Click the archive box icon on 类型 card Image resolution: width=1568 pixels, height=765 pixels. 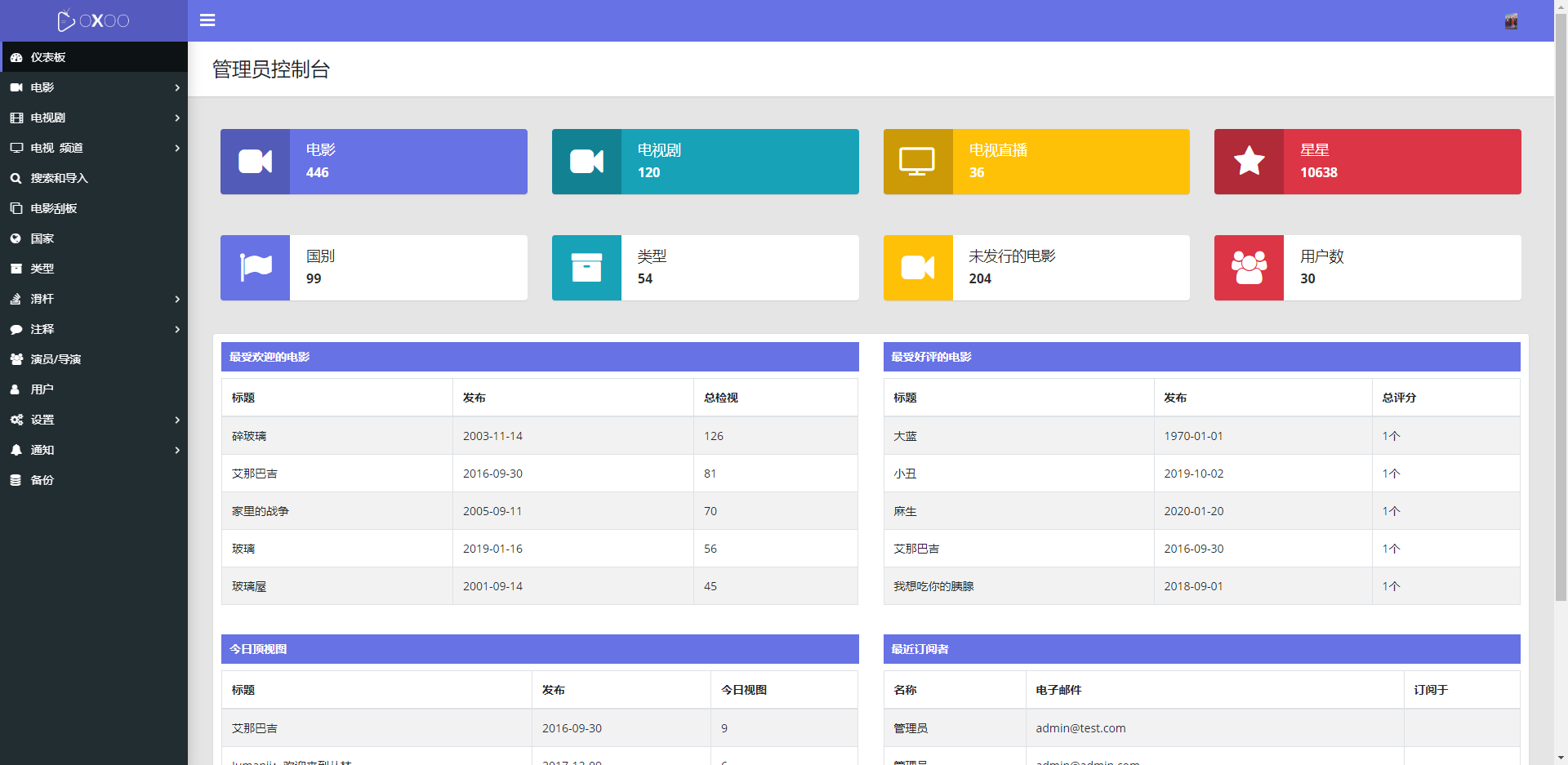[586, 268]
